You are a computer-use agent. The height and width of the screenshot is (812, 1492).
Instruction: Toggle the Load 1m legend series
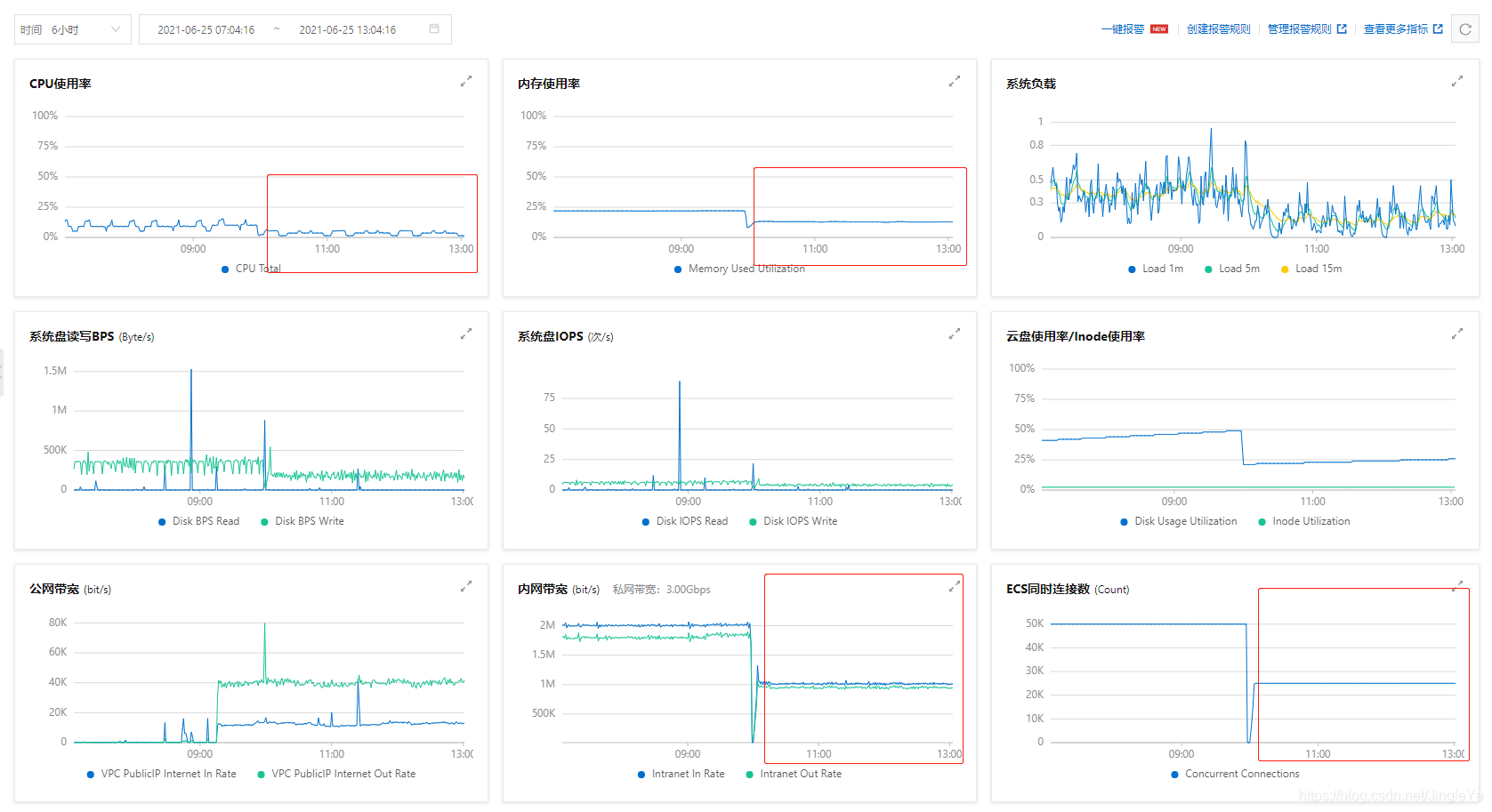coord(1156,269)
